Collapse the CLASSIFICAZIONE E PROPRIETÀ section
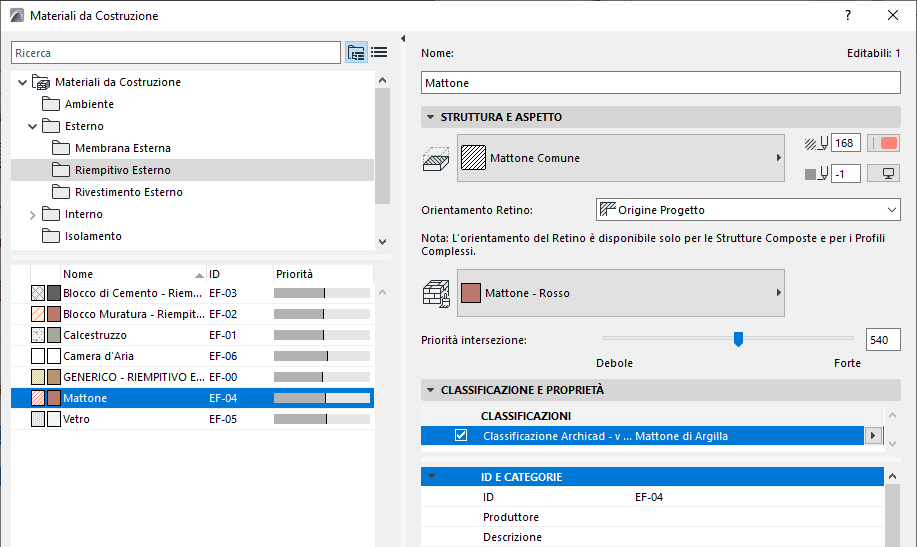 pyautogui.click(x=430, y=390)
